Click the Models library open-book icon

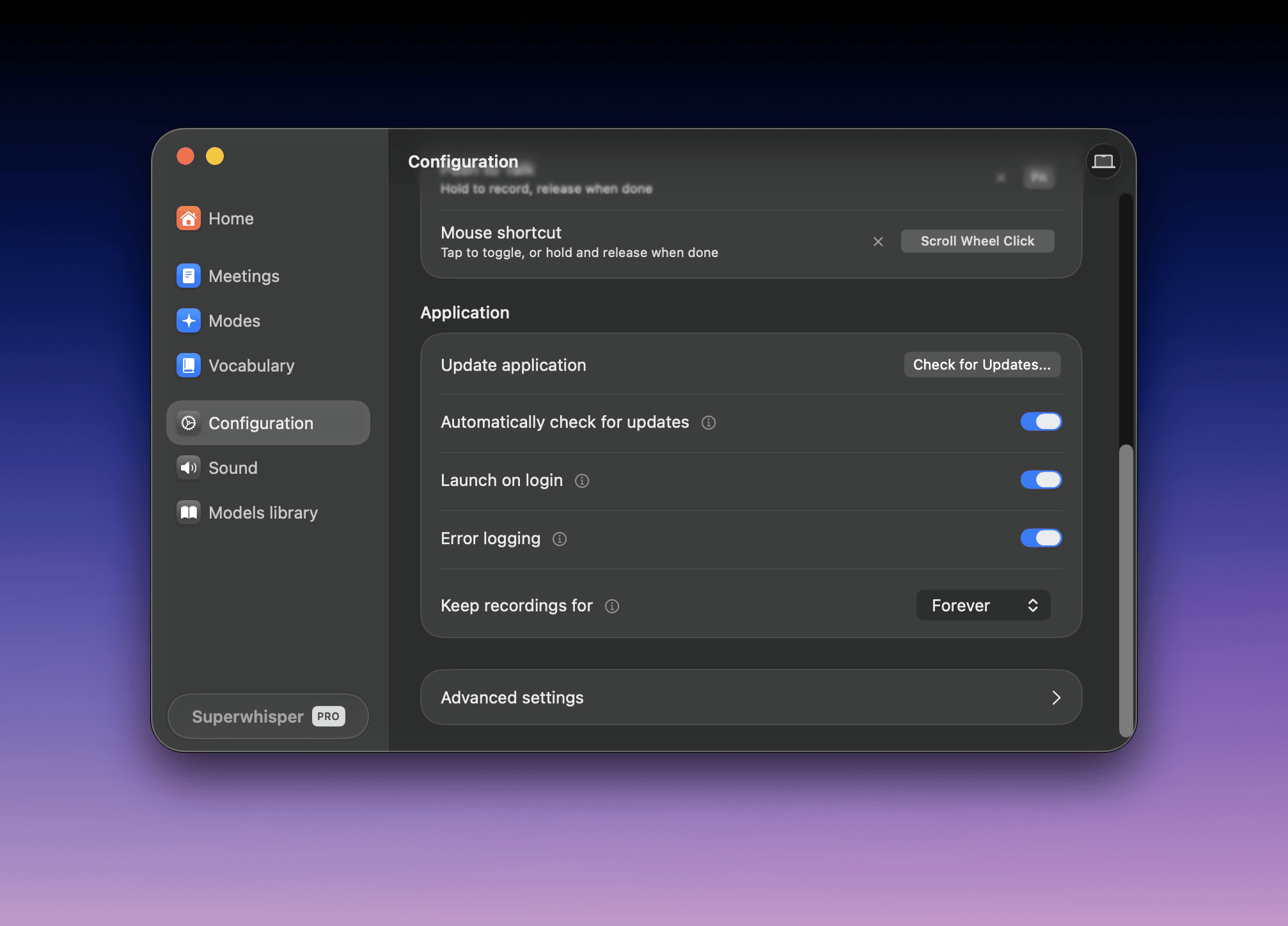[x=188, y=513]
